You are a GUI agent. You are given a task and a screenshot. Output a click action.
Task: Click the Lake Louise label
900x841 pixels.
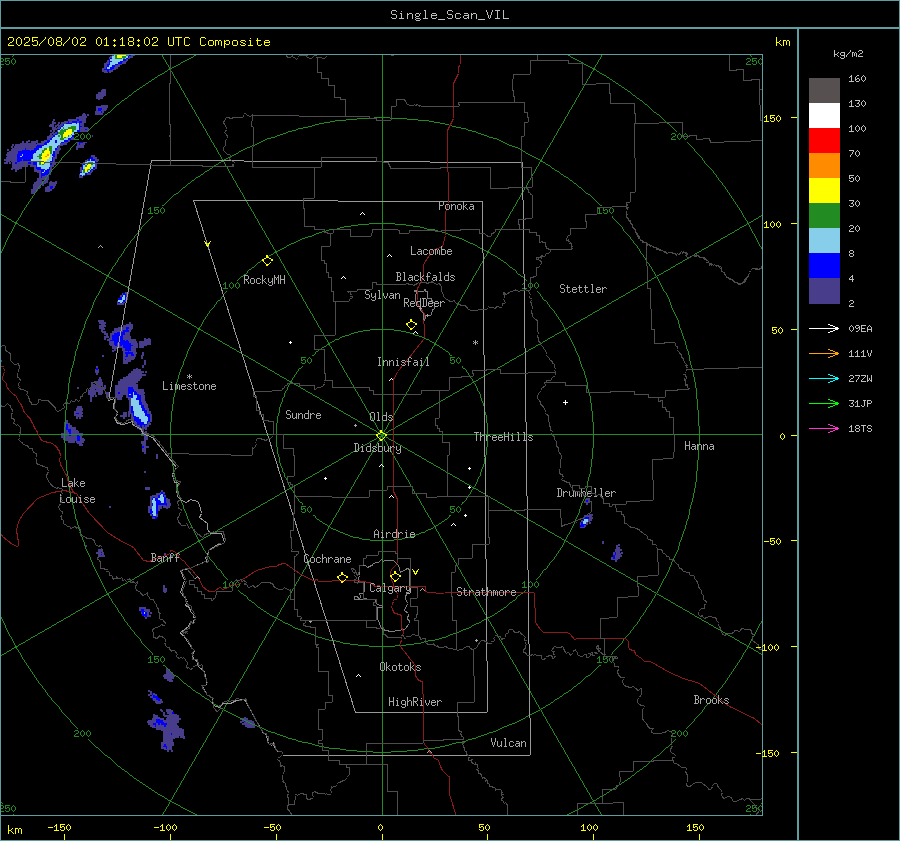77,491
